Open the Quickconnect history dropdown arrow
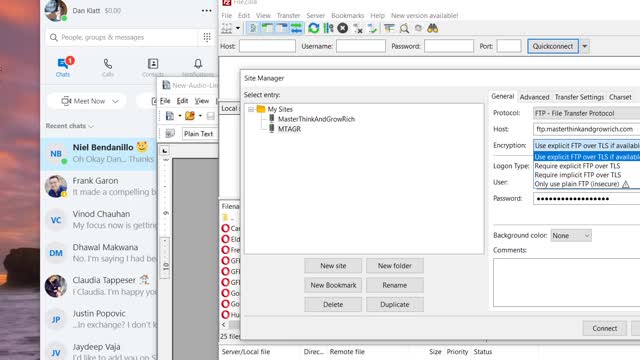This screenshot has width=640, height=360. pyautogui.click(x=585, y=46)
